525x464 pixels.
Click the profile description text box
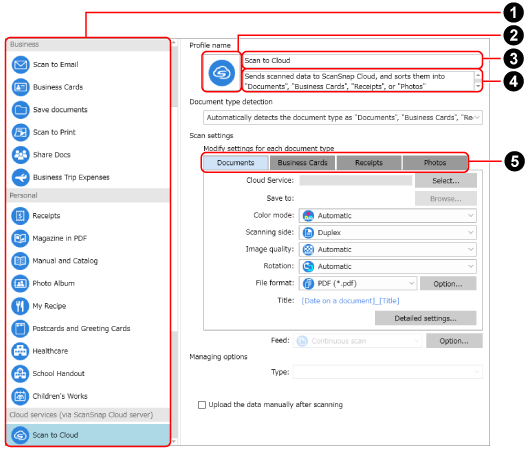click(359, 81)
